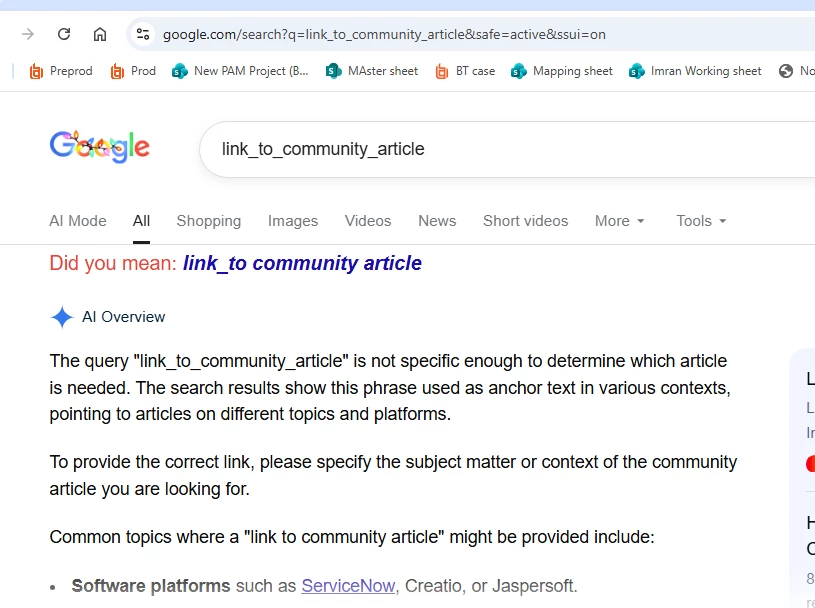Open the Mapping sheet bookmark
This screenshot has height=608, width=815.
tap(562, 71)
